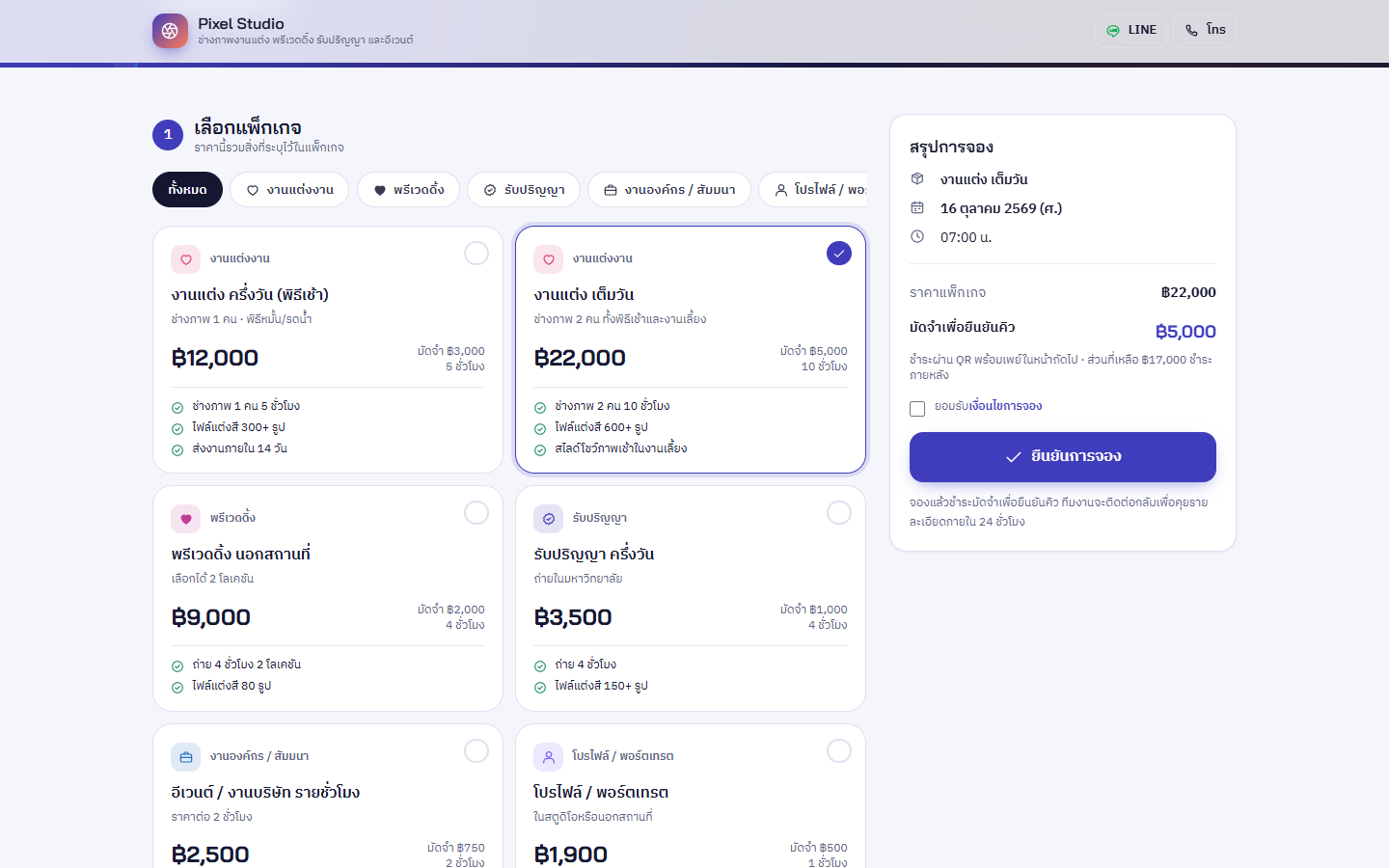Image resolution: width=1389 pixels, height=868 pixels.
Task: Open LINE chat button
Action: (1130, 31)
